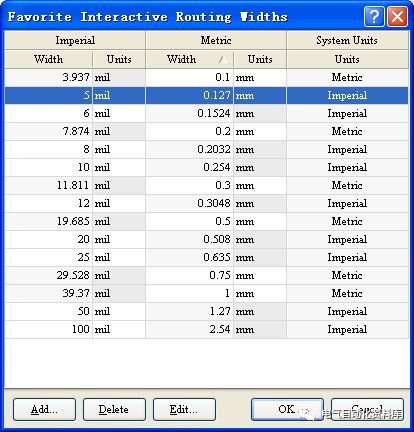Click System Units cell in the 3.937 mil row

(347, 77)
